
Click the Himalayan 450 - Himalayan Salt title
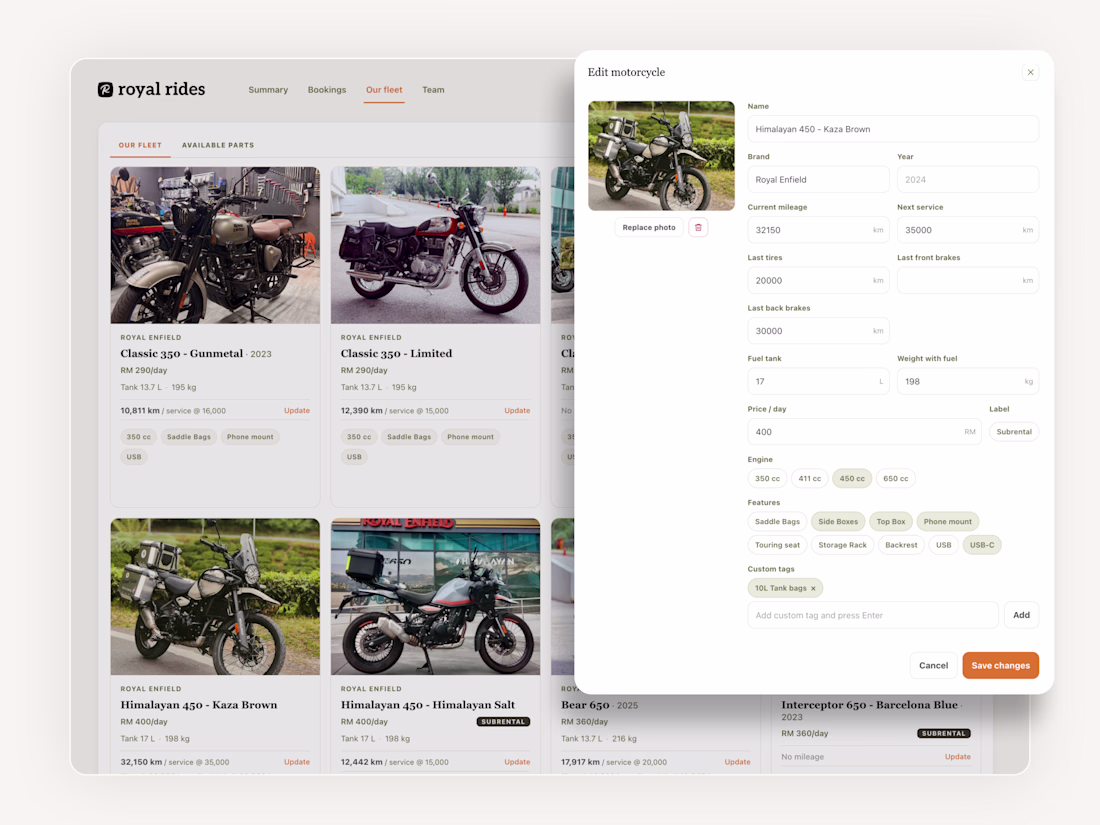coord(428,705)
